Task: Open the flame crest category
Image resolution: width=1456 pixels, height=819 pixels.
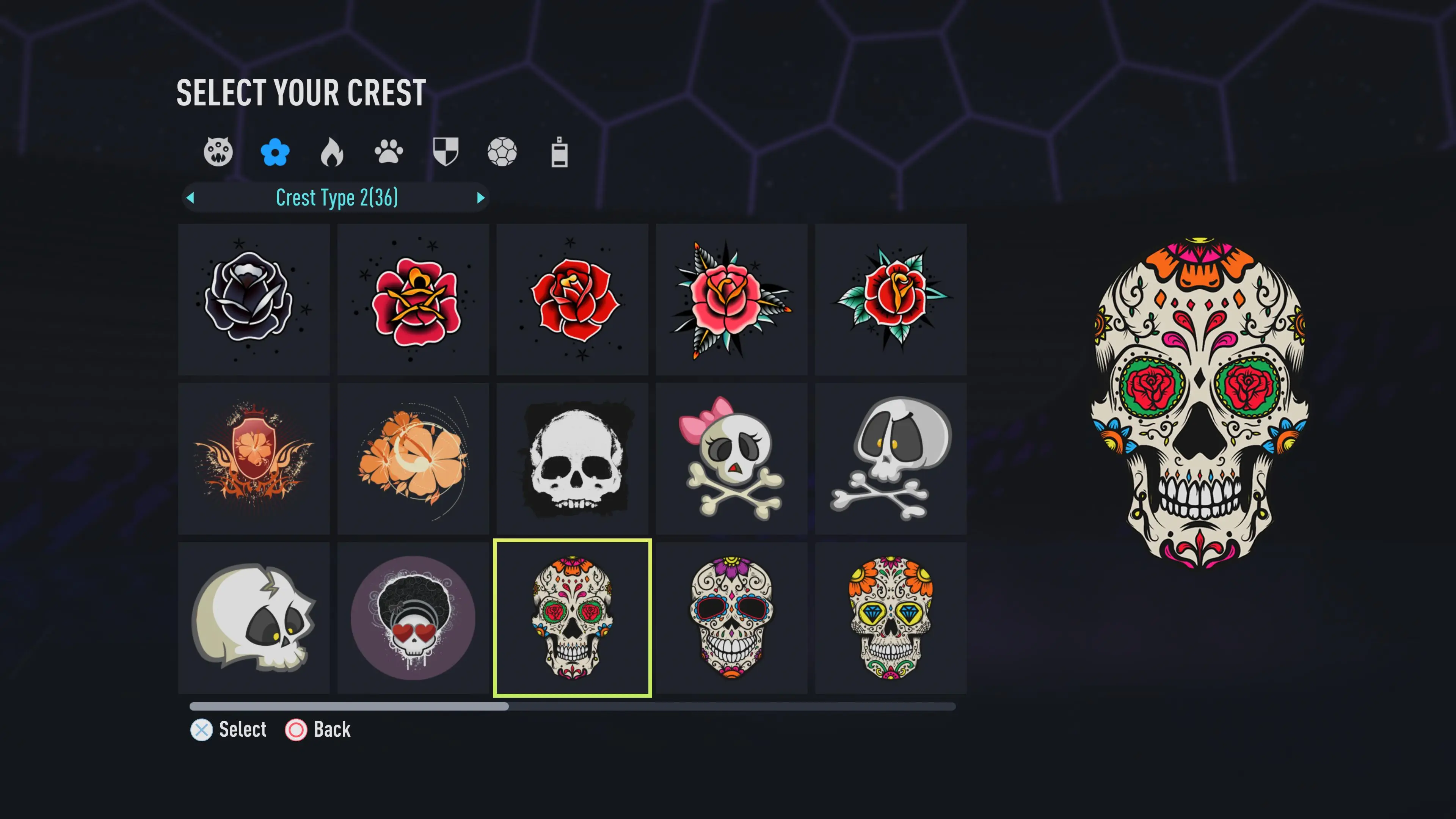Action: click(x=332, y=152)
